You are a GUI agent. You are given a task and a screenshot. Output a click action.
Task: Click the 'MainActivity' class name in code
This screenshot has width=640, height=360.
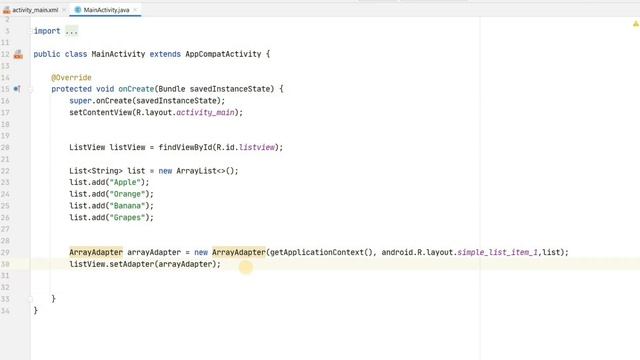tap(118, 54)
